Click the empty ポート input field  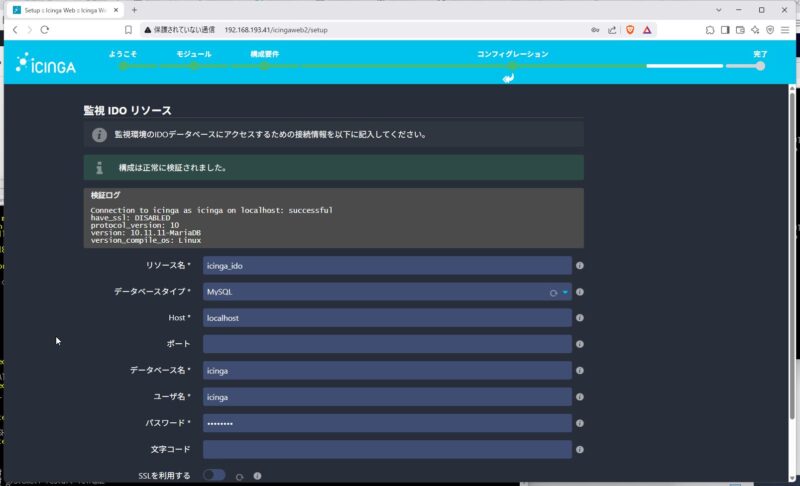click(x=387, y=344)
